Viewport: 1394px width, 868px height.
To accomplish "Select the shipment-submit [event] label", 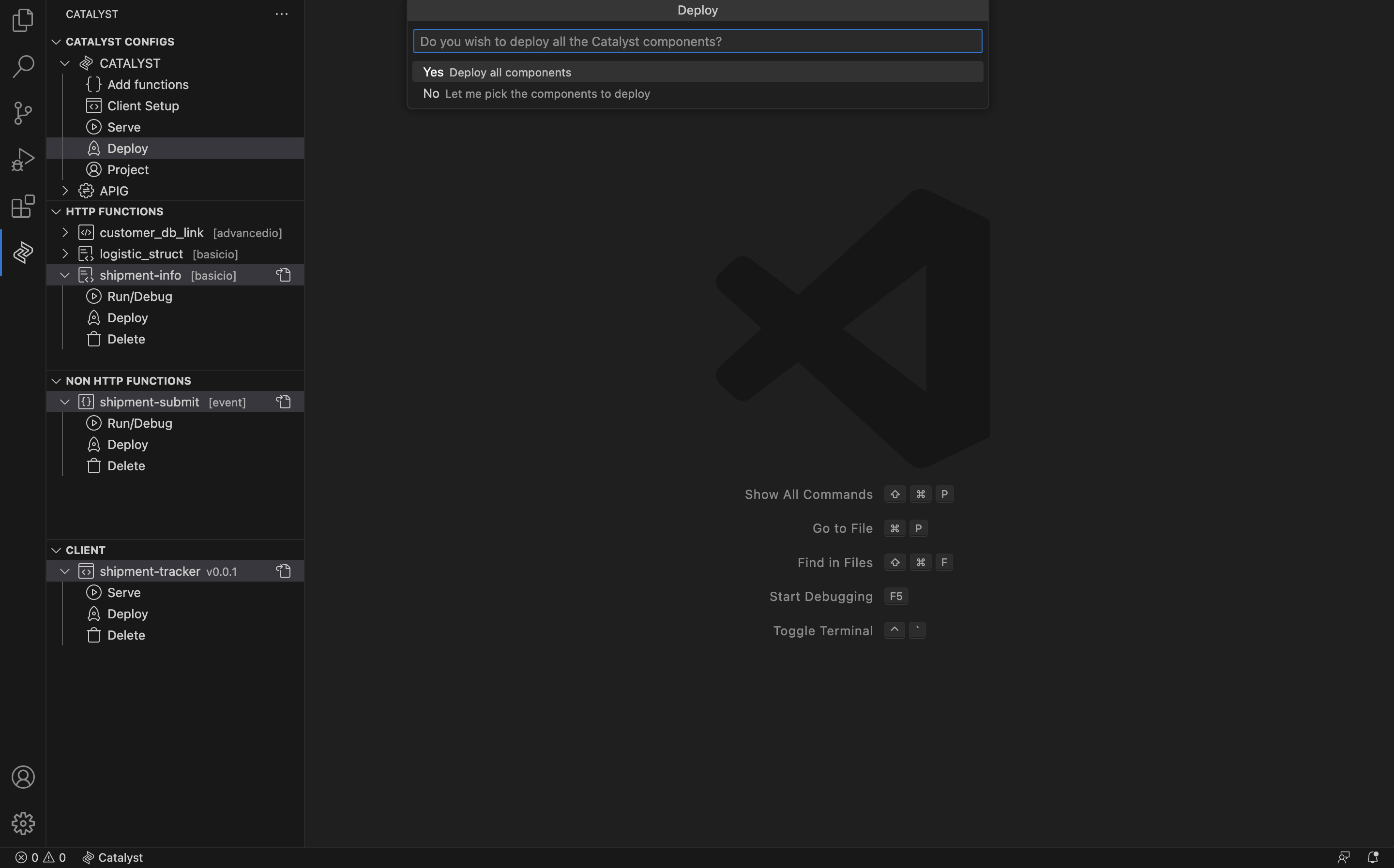I will tap(172, 402).
